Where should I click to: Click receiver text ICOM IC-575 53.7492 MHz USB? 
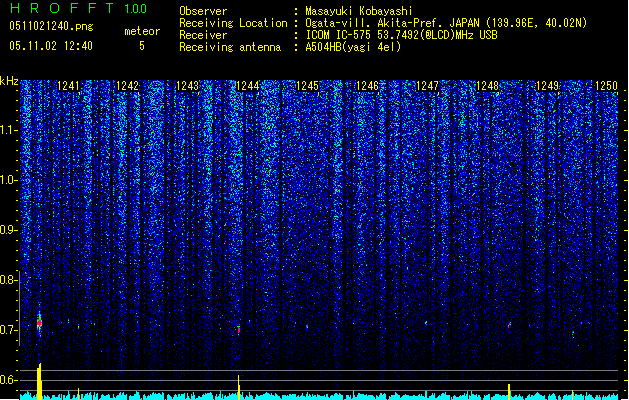coord(402,35)
